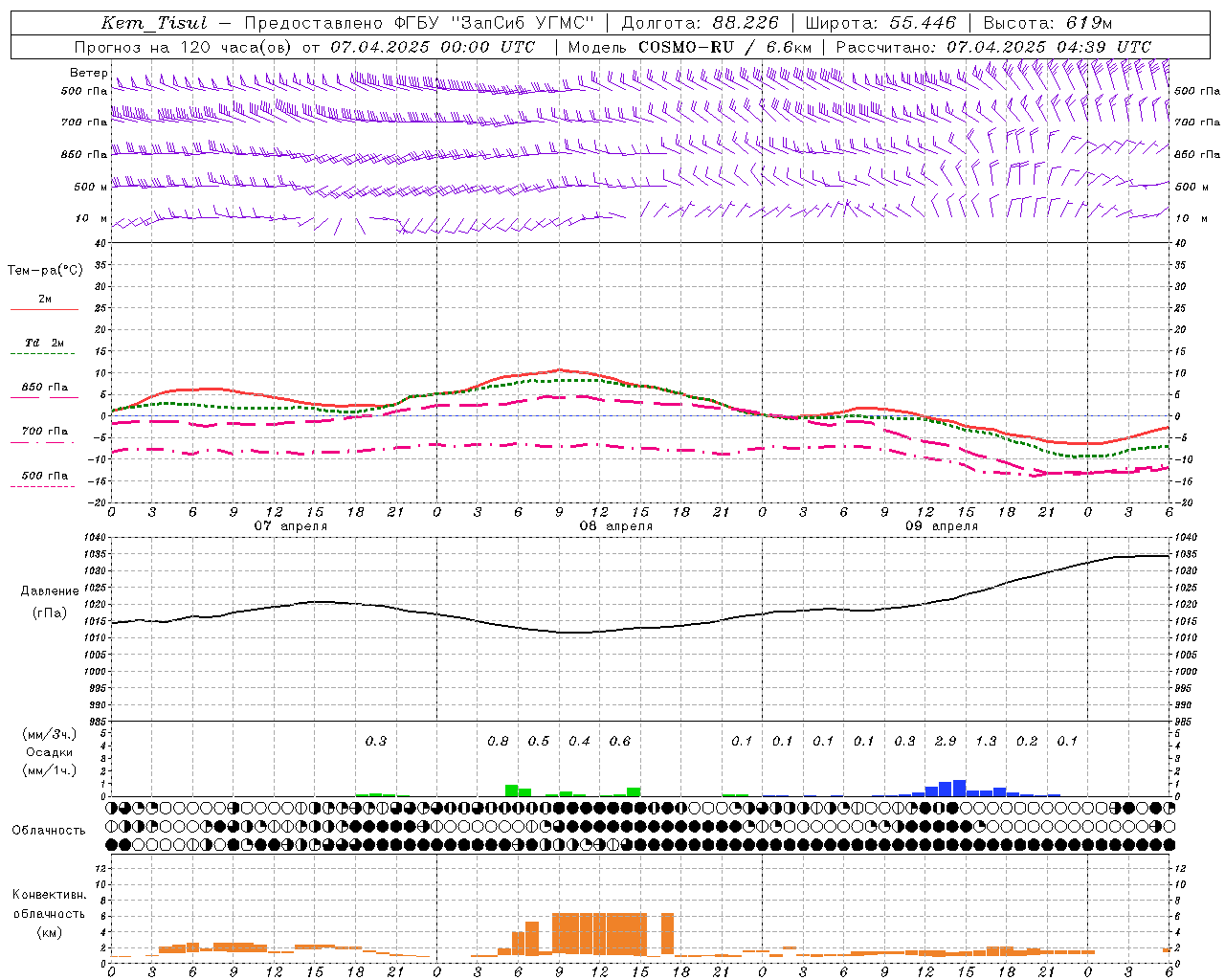
Task: Click the longitude value Долгота: 88.226
Action: click(700, 23)
